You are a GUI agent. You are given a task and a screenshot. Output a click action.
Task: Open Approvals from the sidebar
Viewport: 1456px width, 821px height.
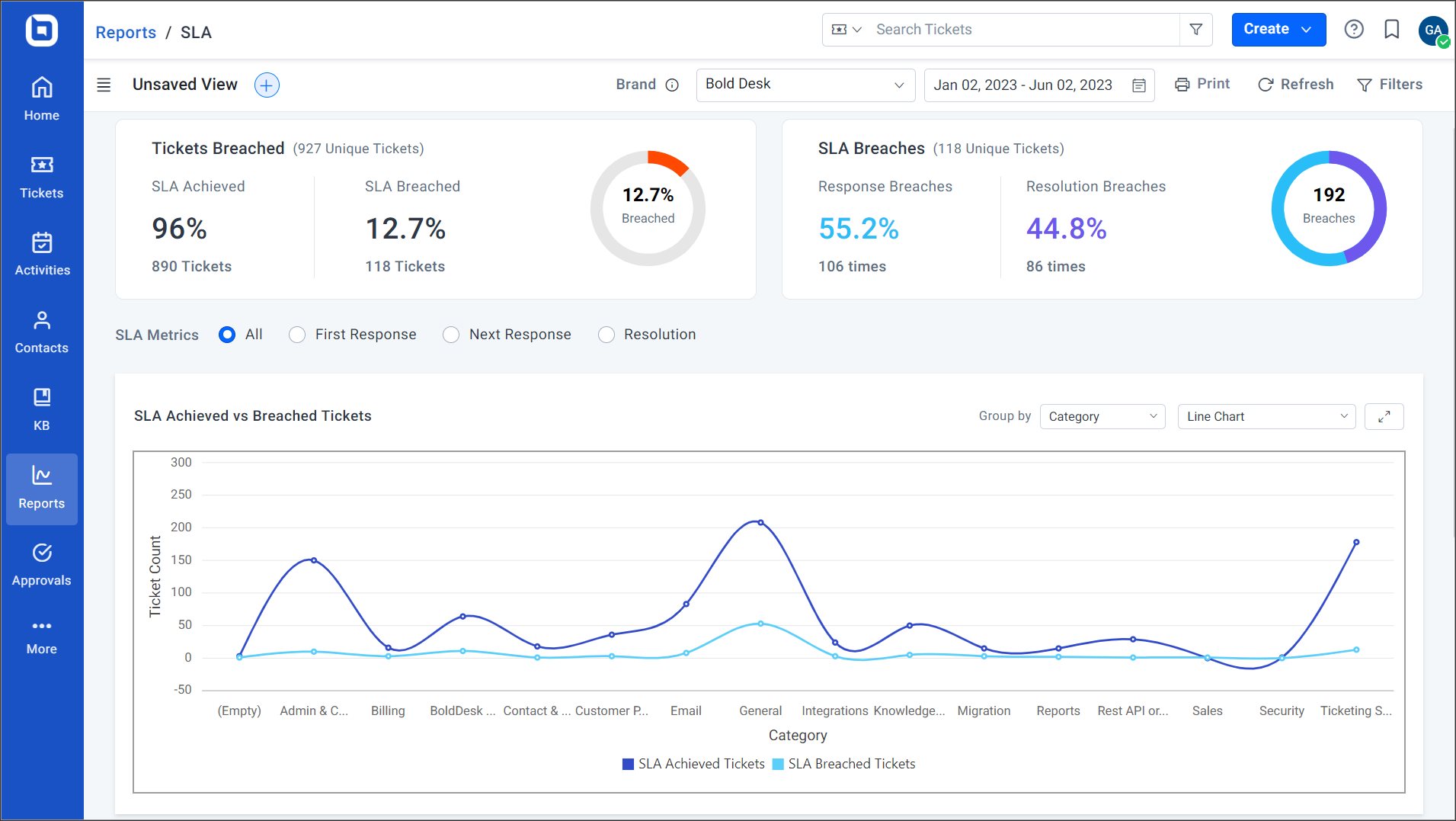coord(42,565)
